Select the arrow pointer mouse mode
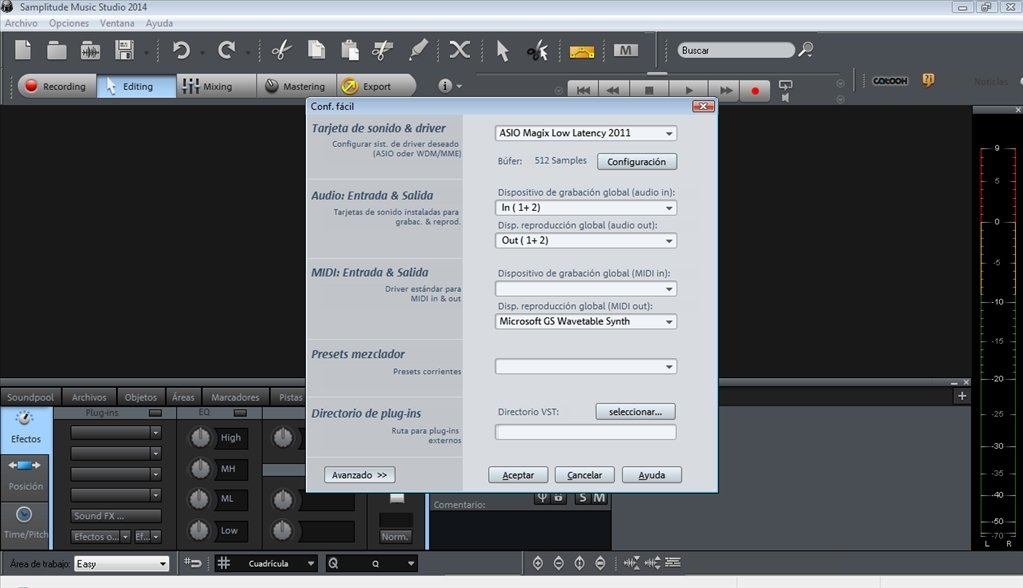The height and width of the screenshot is (588, 1023). click(502, 50)
